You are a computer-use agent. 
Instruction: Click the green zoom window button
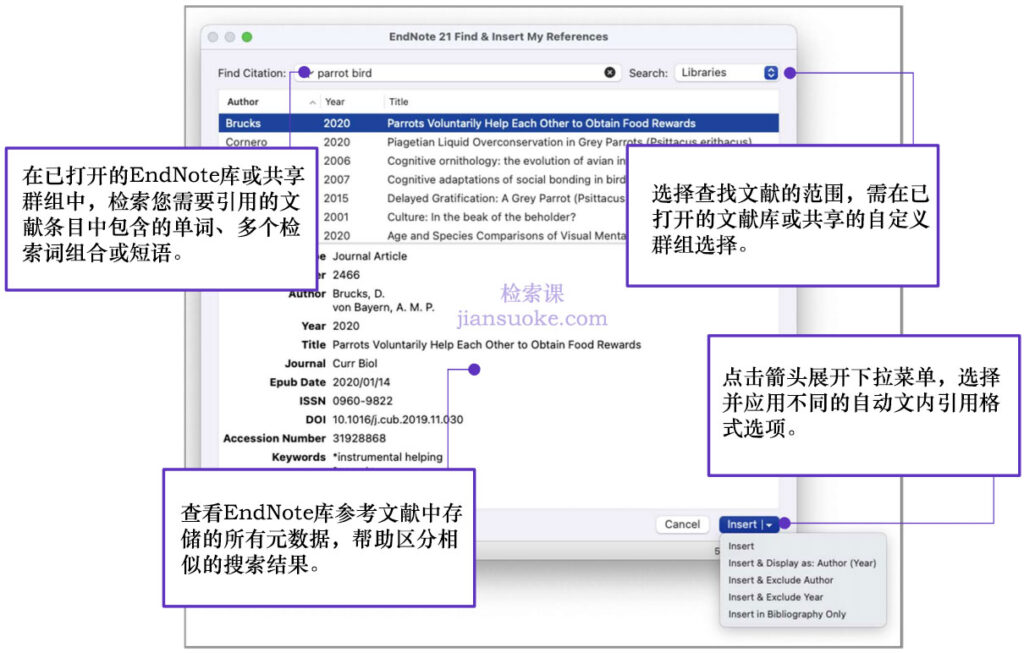point(247,37)
